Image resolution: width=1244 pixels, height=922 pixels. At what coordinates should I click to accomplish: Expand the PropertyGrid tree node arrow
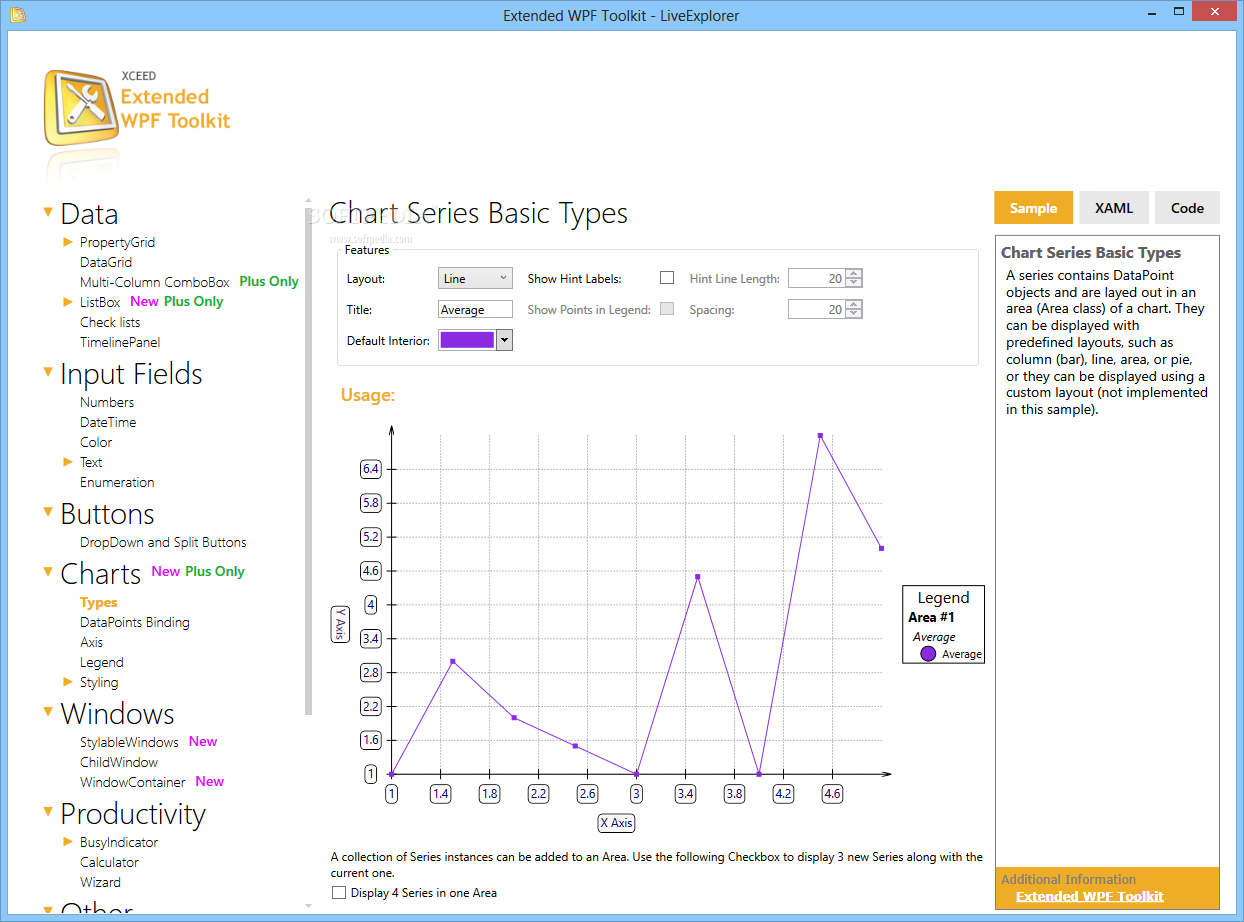[x=68, y=242]
